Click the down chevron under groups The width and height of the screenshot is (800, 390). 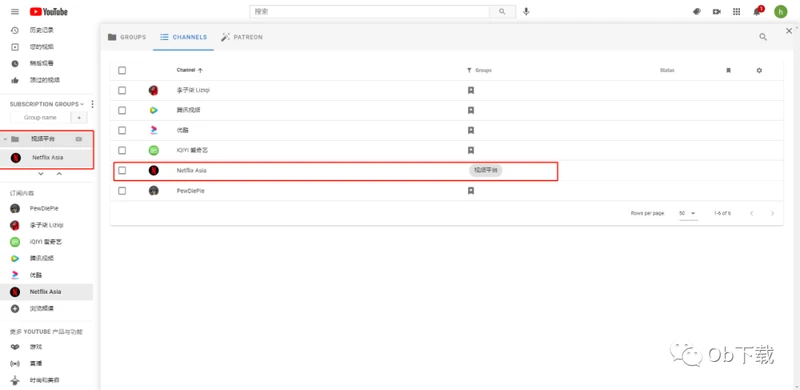pos(41,174)
